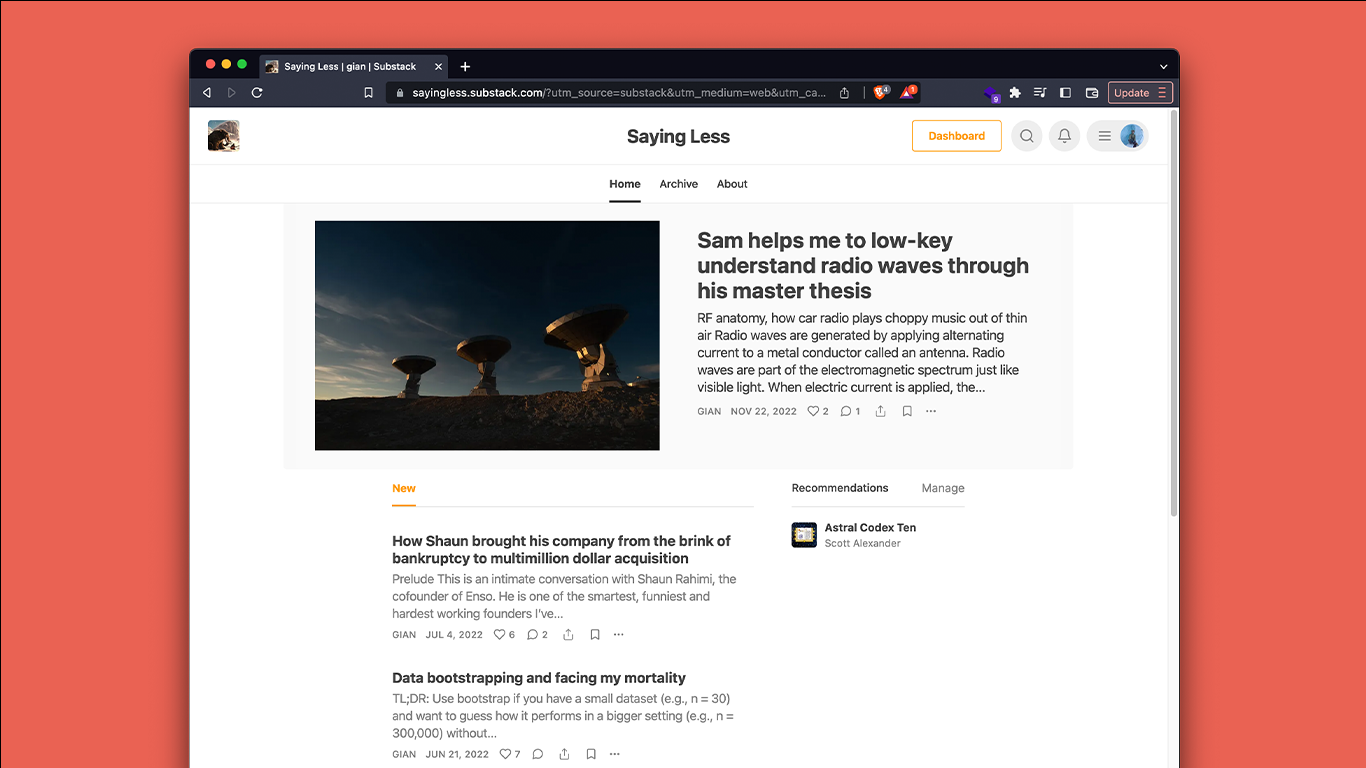Click GIAN author on the Shaun post
Image resolution: width=1366 pixels, height=768 pixels.
pos(404,635)
